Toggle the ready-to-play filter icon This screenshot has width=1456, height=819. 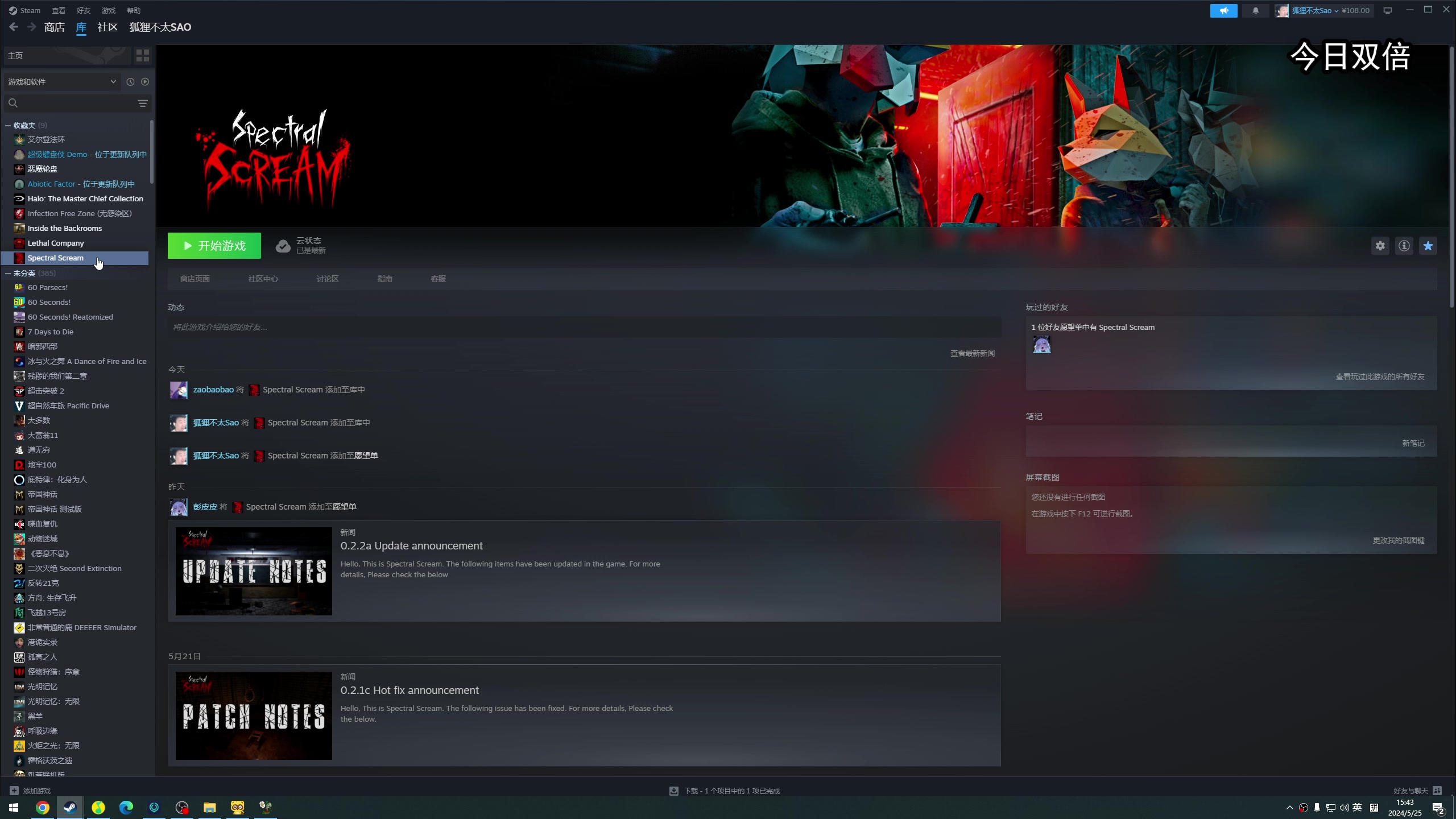click(145, 82)
